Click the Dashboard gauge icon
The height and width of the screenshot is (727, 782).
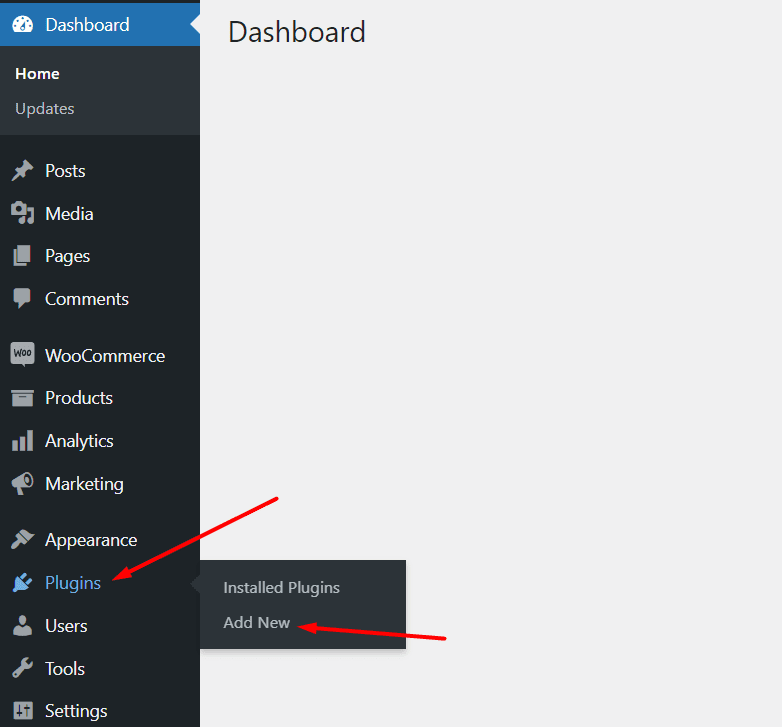(22, 25)
